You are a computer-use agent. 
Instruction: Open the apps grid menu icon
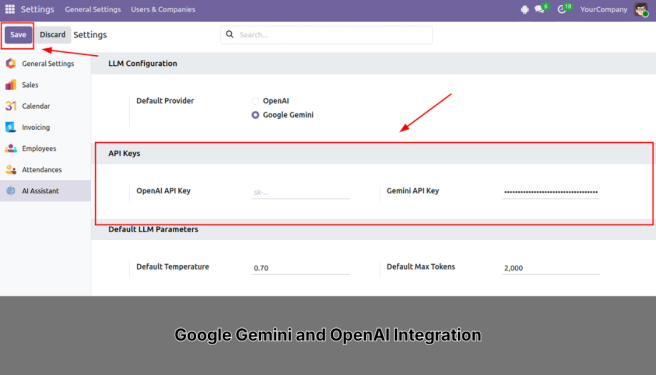(x=10, y=9)
